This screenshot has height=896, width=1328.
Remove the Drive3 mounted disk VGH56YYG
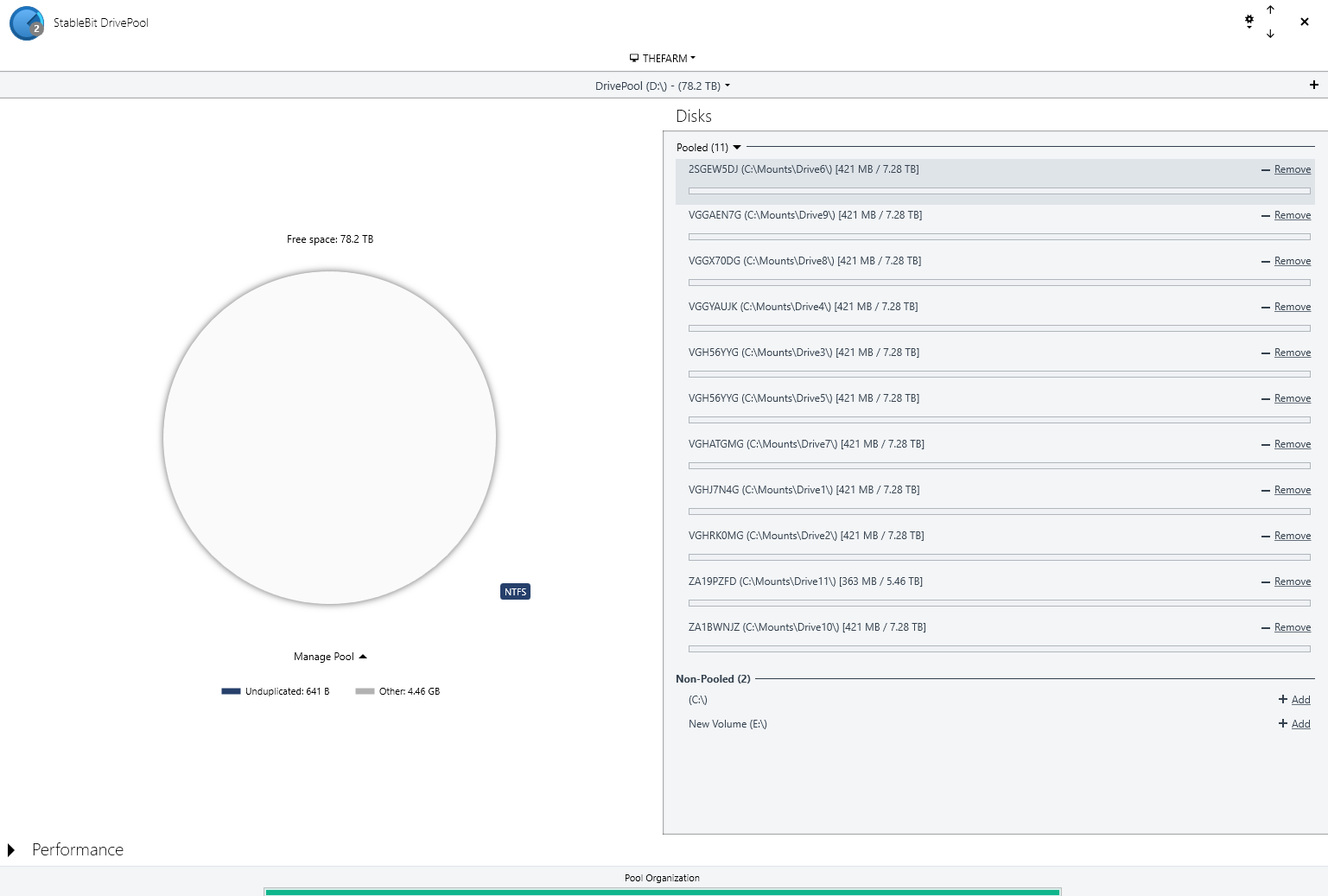pos(1293,353)
